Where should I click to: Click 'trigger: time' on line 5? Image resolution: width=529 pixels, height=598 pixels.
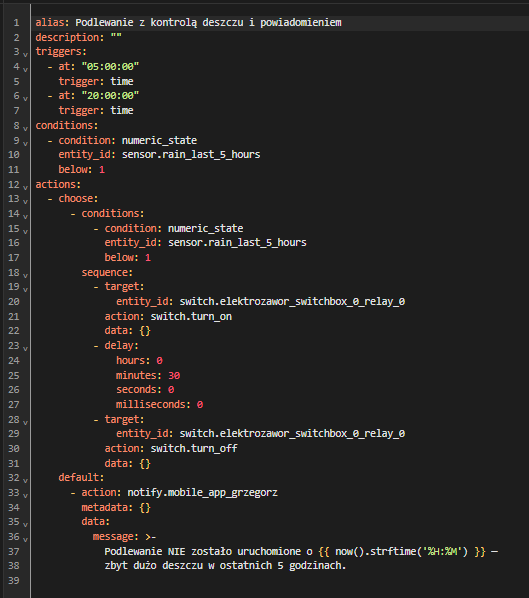(96, 81)
